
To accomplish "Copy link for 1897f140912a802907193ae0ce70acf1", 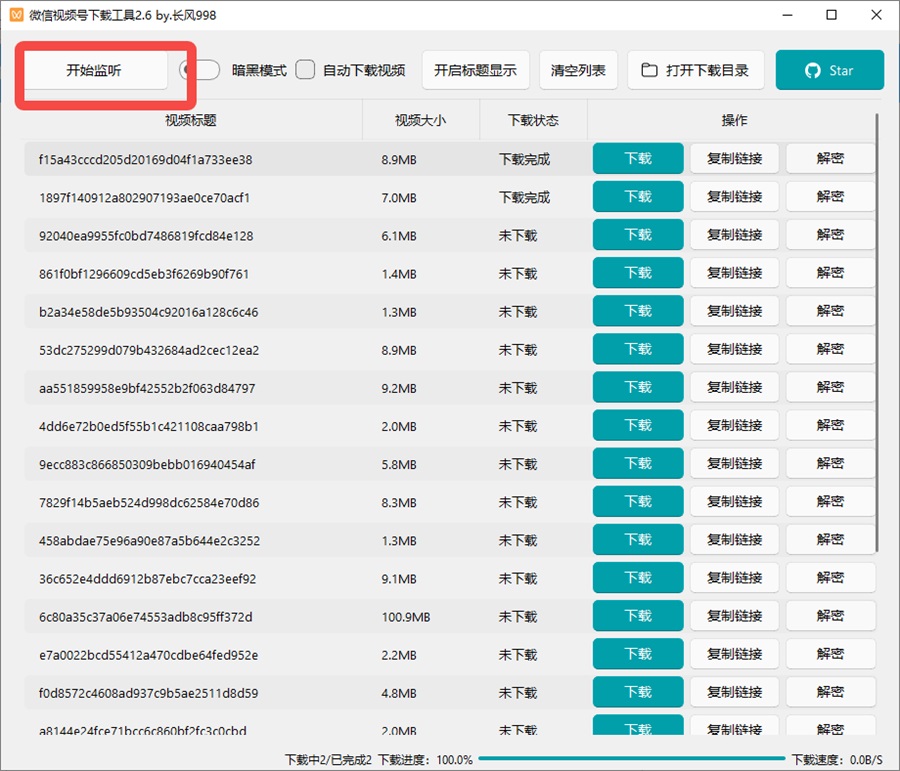I will click(x=734, y=197).
